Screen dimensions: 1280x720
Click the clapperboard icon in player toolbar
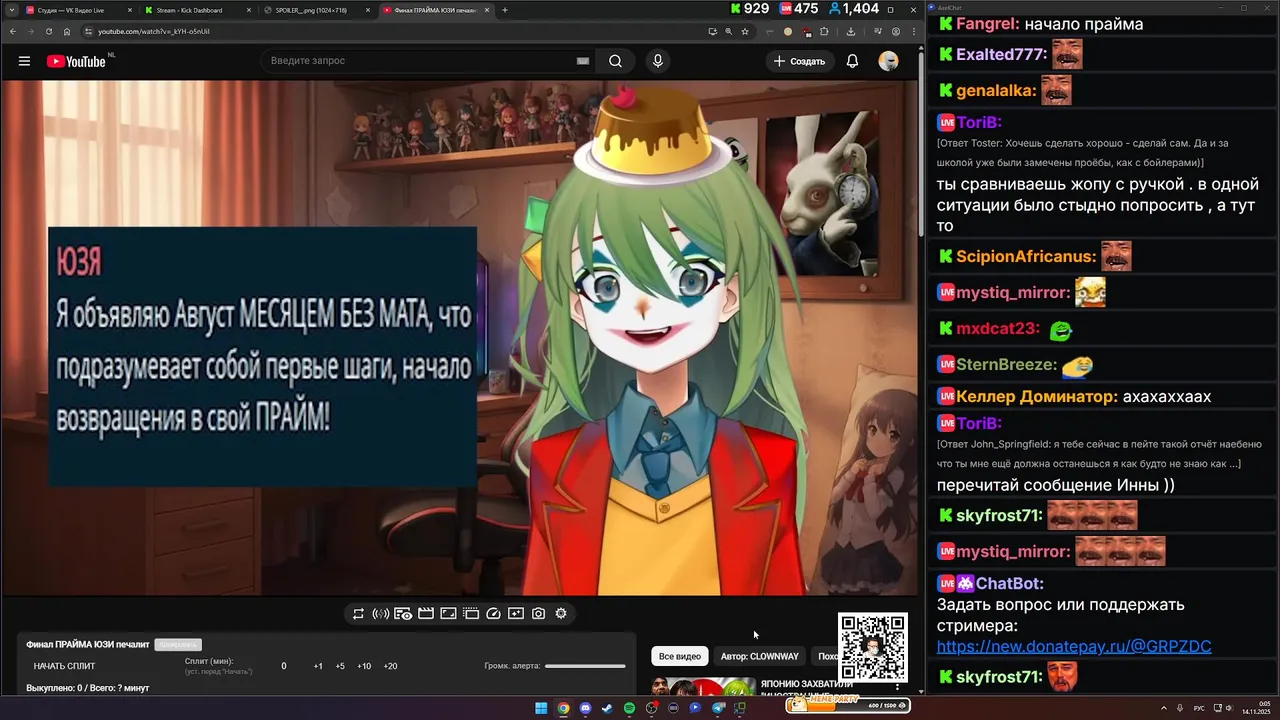click(x=426, y=613)
